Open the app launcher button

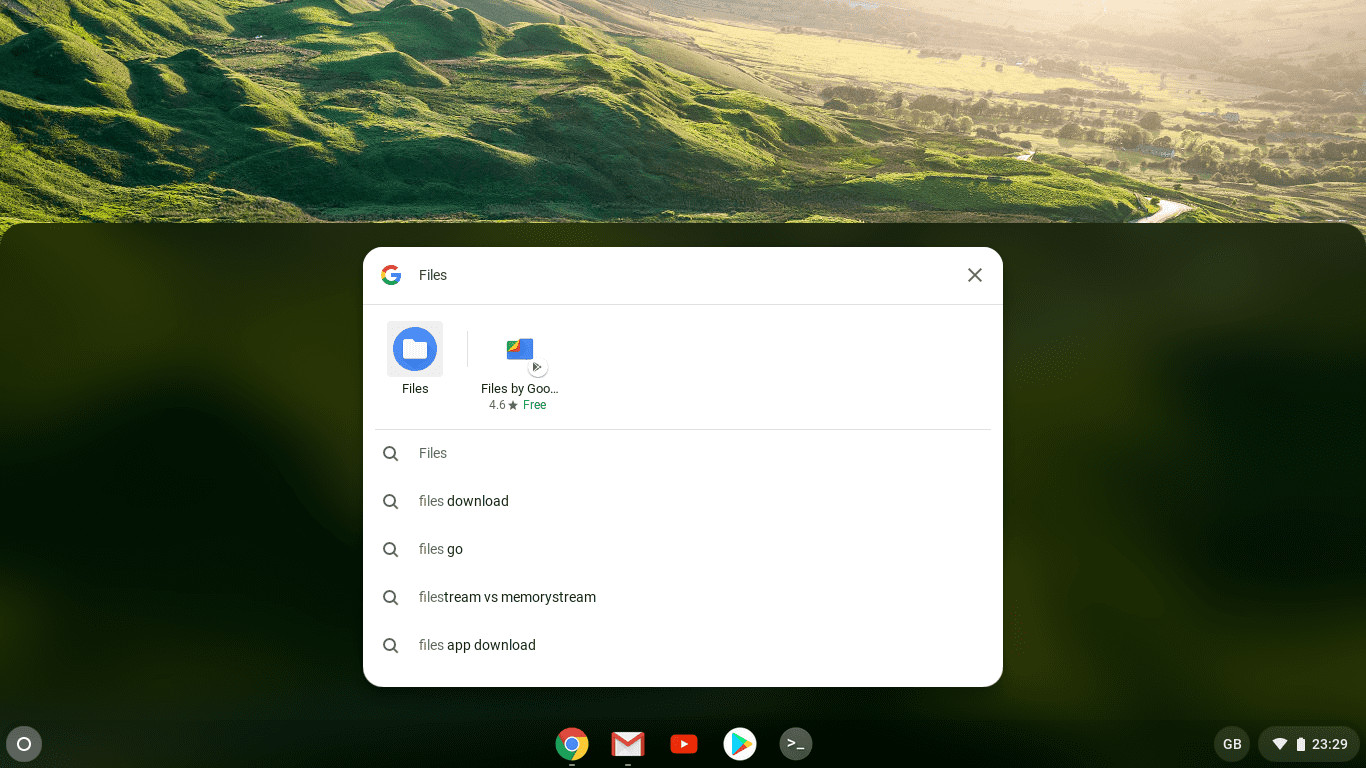tap(24, 744)
